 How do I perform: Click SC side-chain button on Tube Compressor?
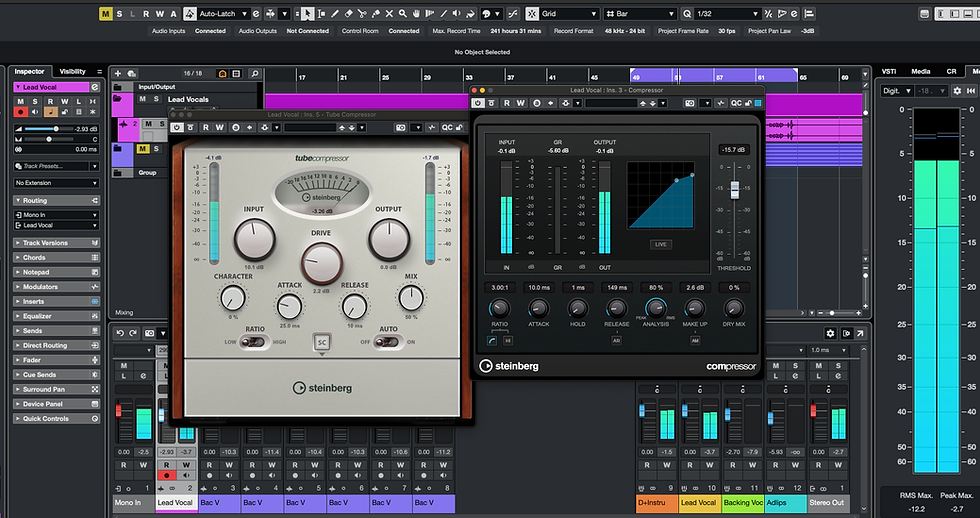[x=322, y=342]
